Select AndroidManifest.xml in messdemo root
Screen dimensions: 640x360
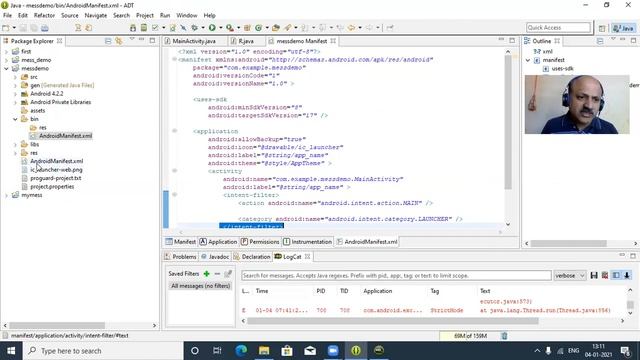[56, 161]
